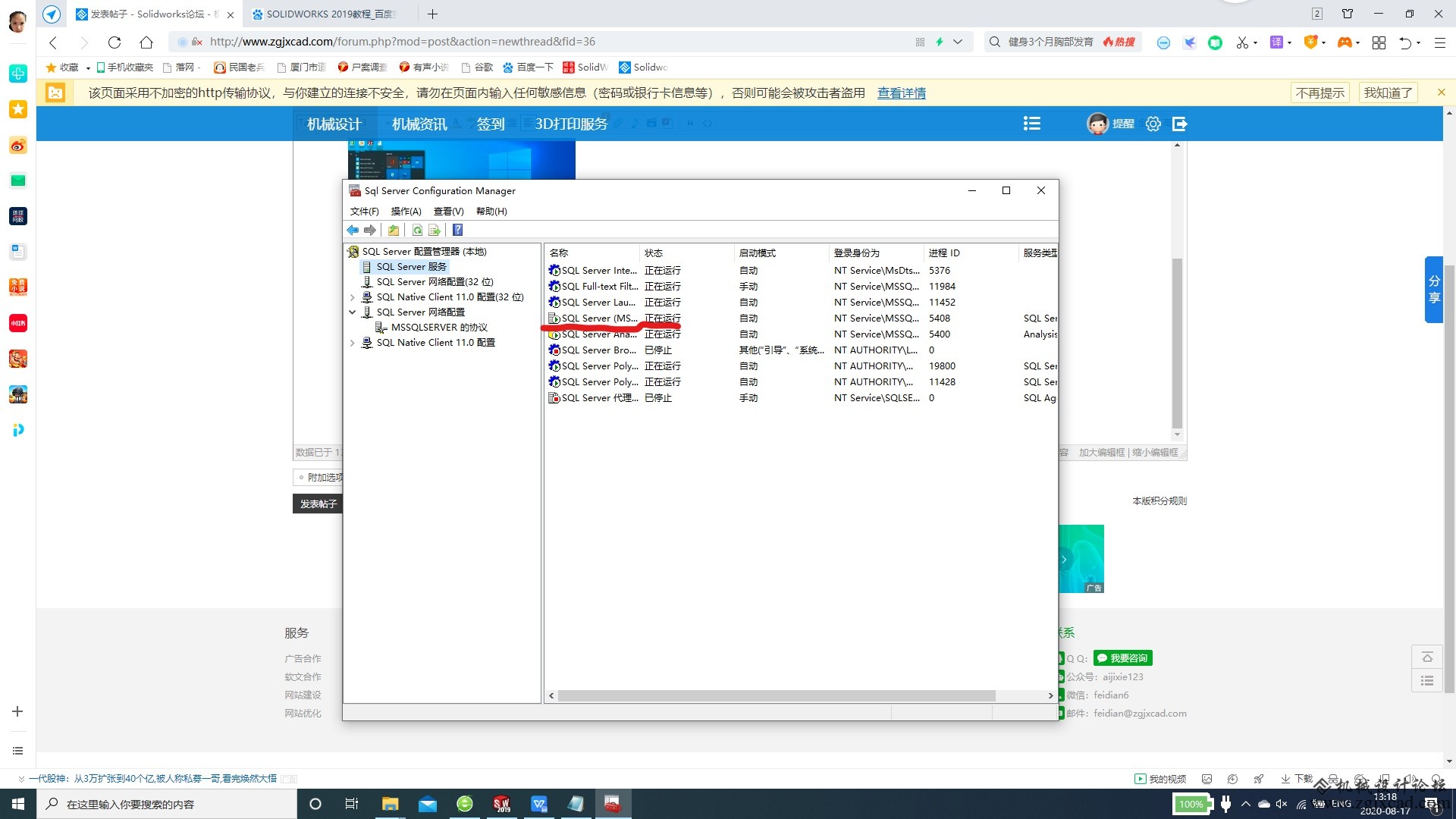Open the 文件(F) menu

pyautogui.click(x=364, y=212)
